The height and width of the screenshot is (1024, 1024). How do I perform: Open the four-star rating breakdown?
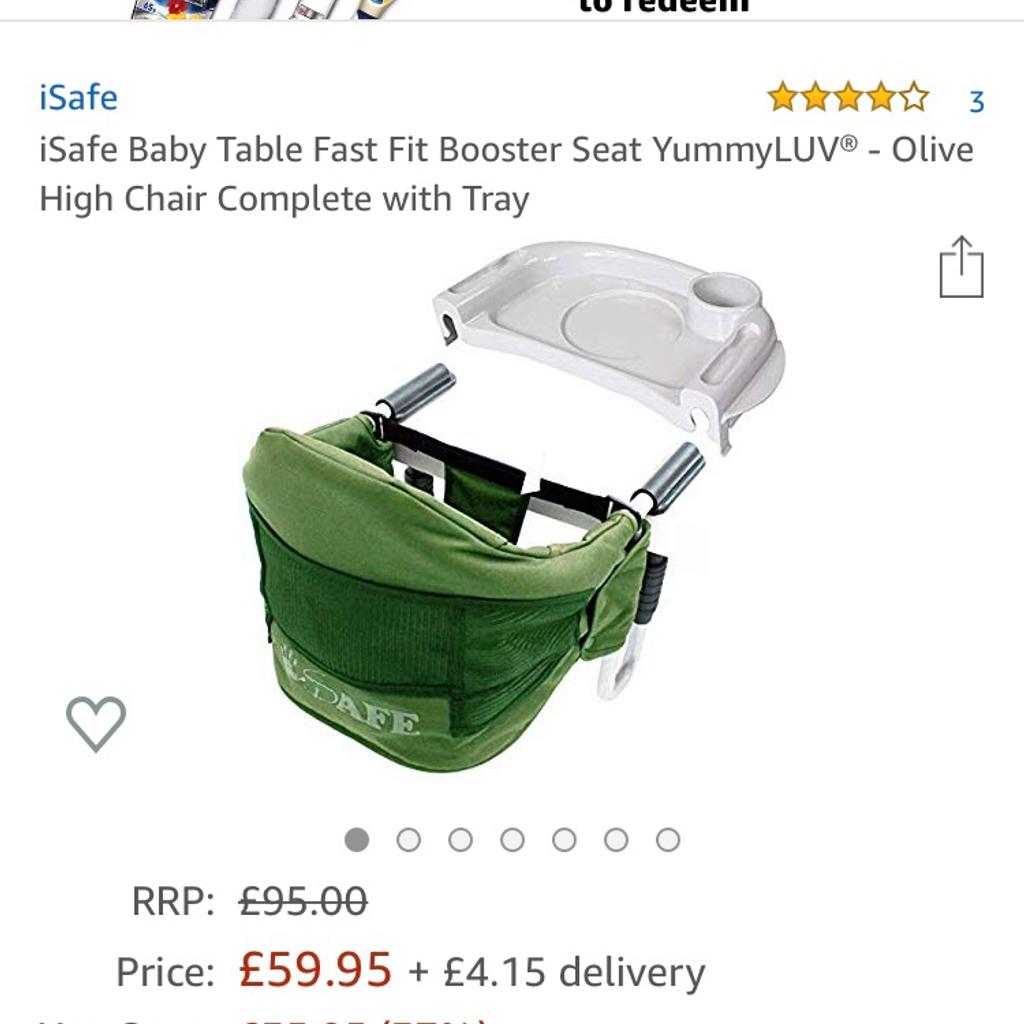(848, 98)
